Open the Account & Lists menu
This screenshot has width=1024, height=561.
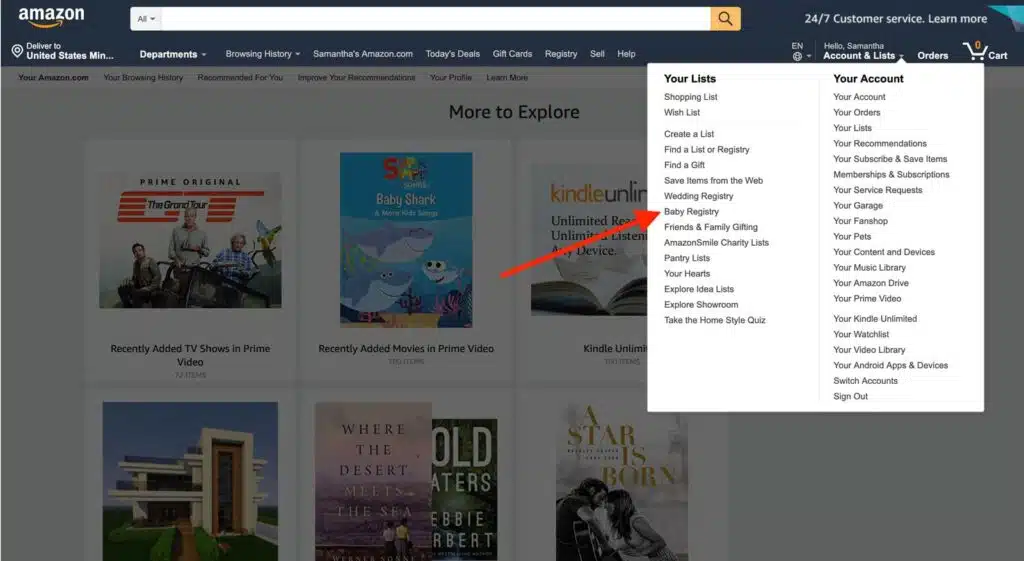(x=862, y=56)
